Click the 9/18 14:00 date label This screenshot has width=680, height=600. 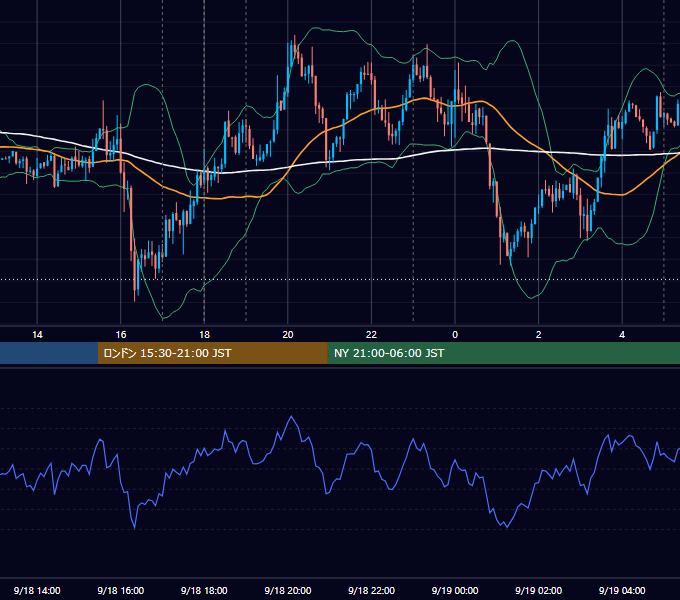(x=37, y=590)
